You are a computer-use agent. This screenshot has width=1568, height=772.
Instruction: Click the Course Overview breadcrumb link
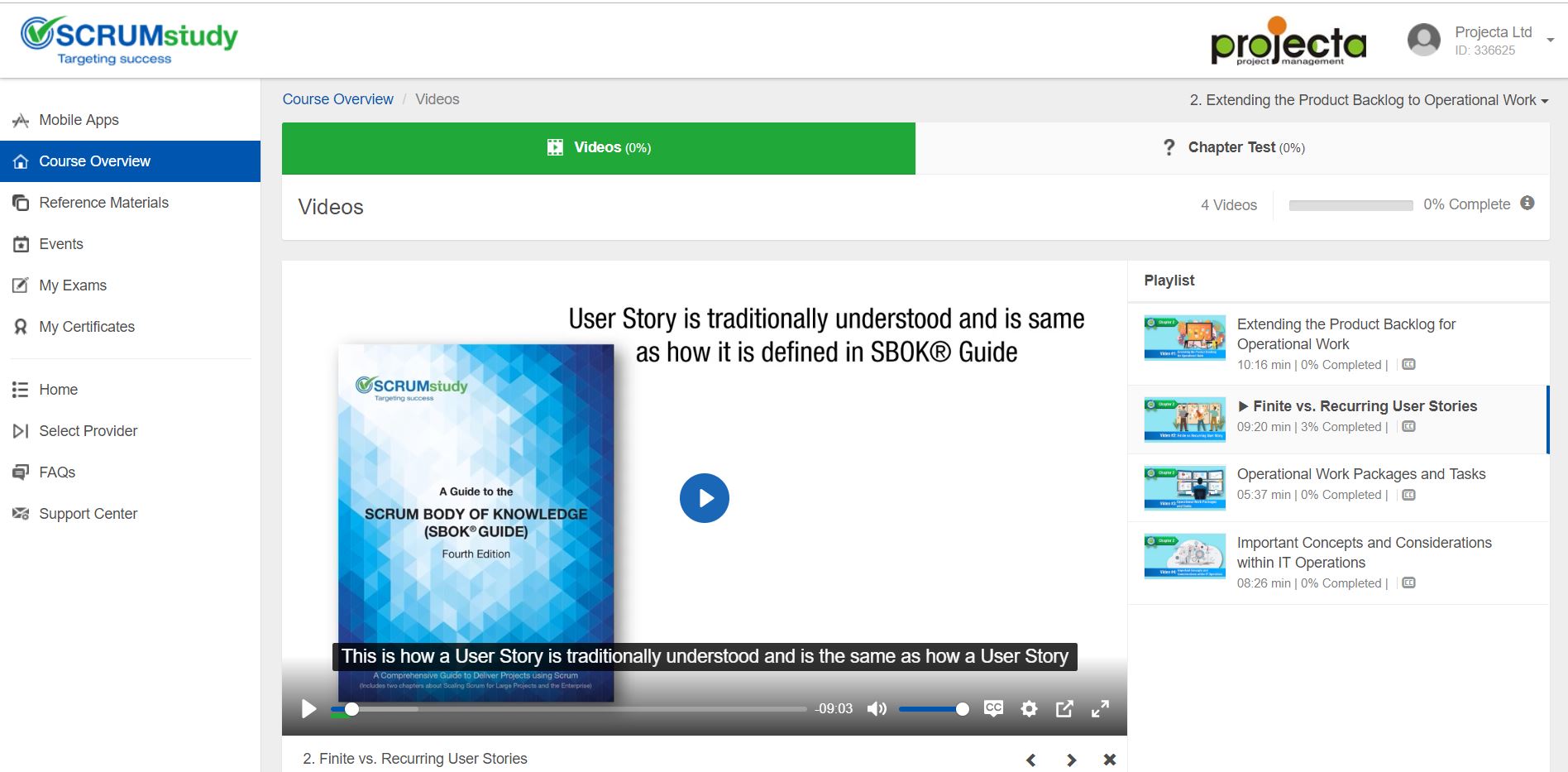click(x=337, y=99)
